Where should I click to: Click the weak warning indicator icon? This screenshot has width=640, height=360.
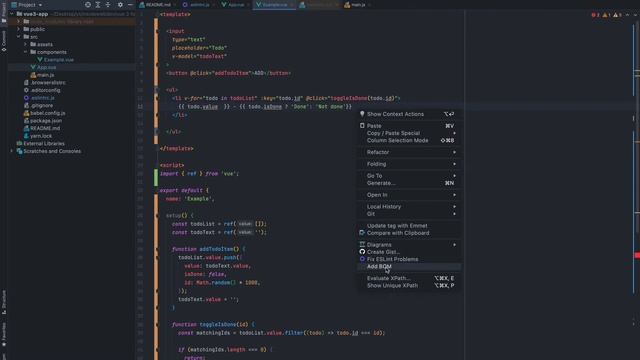(x=617, y=15)
